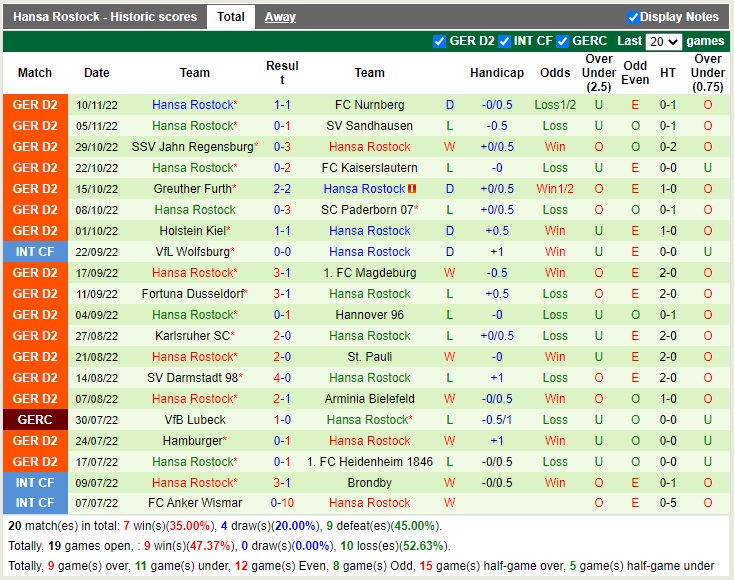
Task: Click the 1-1 result for FC Nurnberg match
Action: pyautogui.click(x=282, y=105)
